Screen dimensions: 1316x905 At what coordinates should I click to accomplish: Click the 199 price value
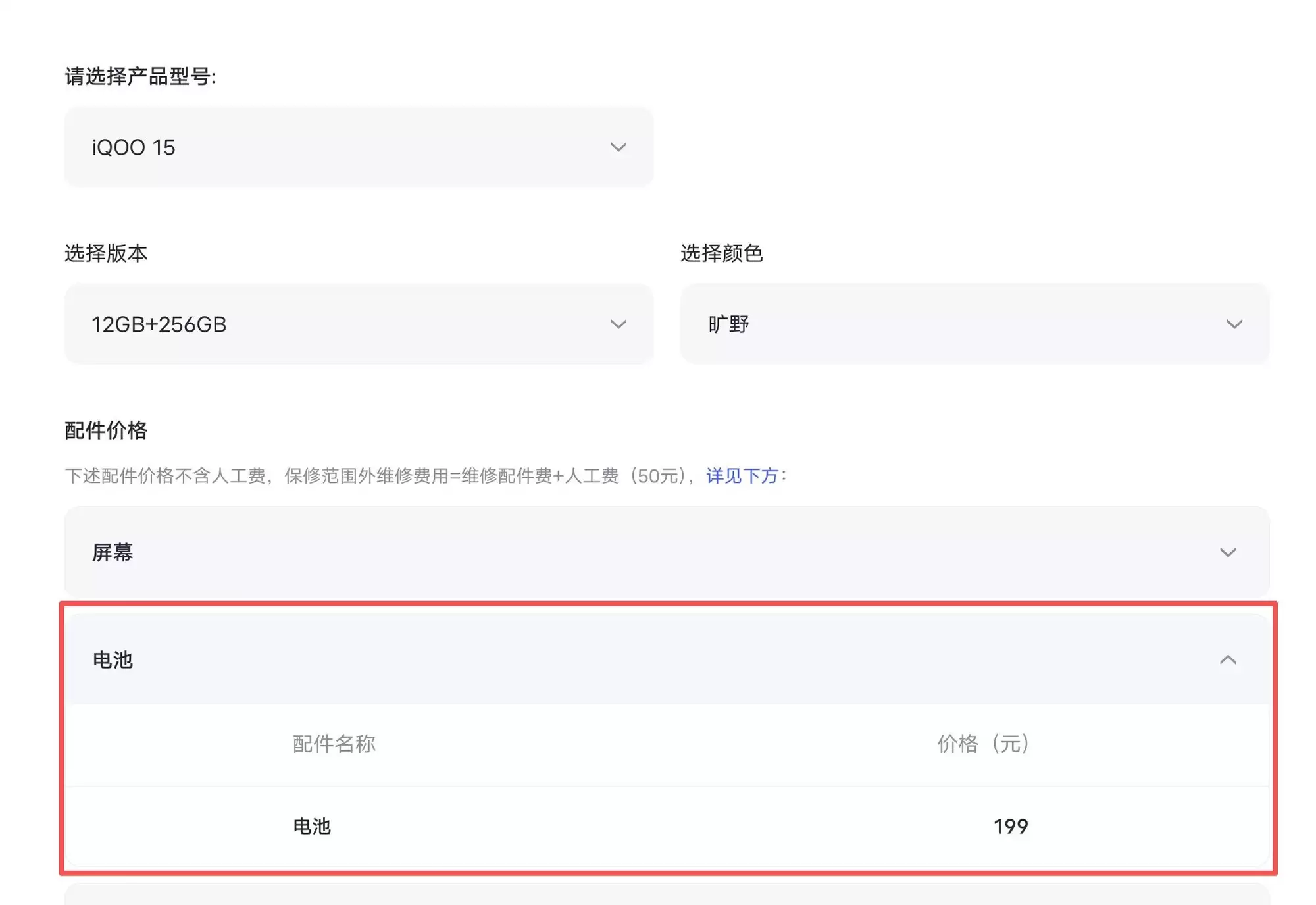point(1011,826)
